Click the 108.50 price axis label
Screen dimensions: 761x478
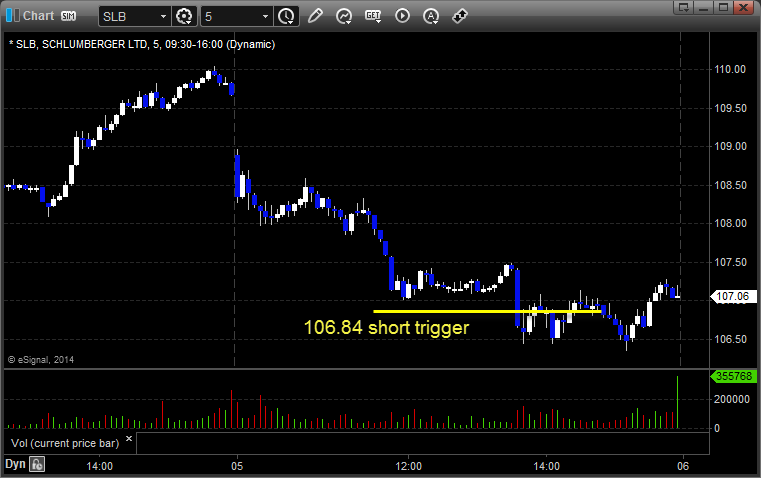730,185
